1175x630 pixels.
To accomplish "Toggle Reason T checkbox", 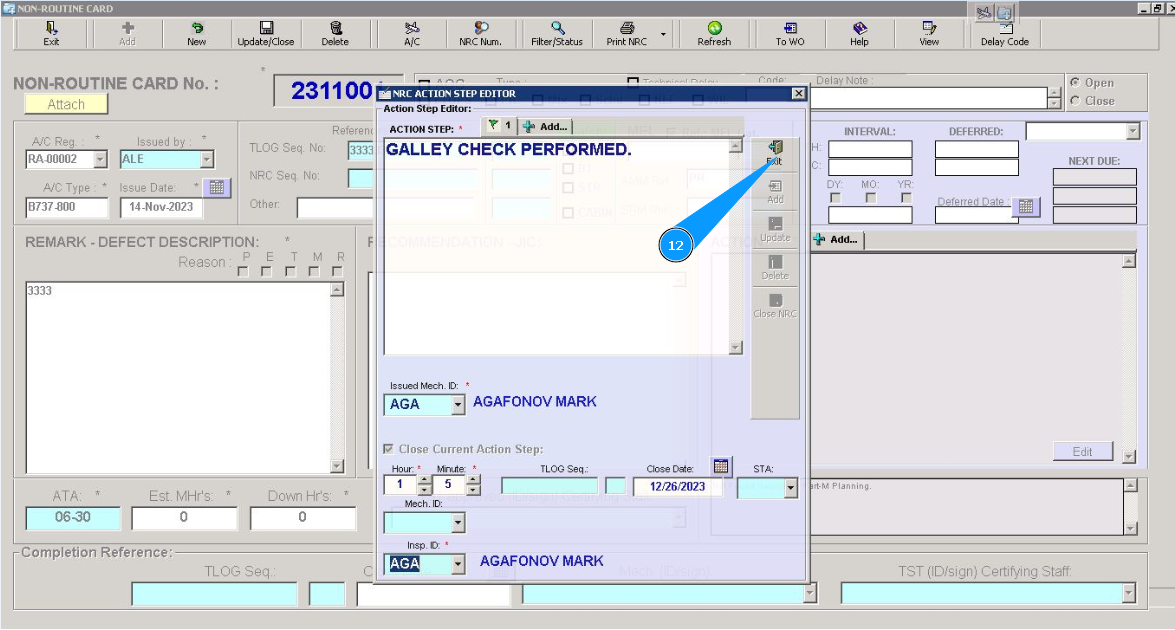I will pos(290,271).
